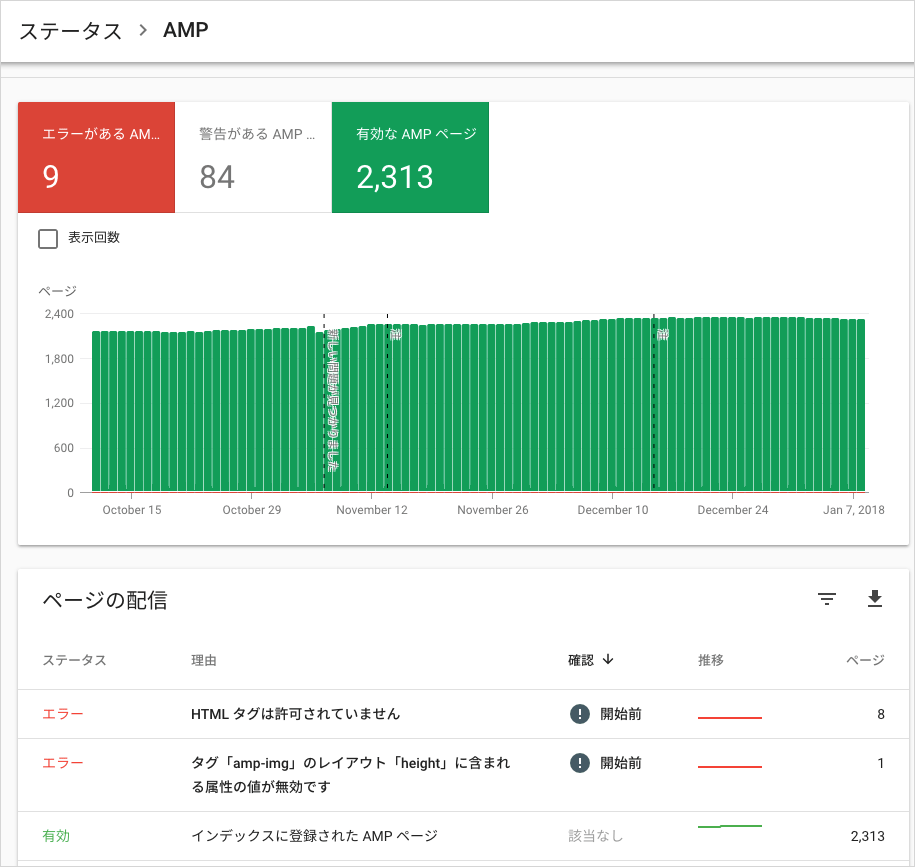Click the 有効 status in the last row
Image resolution: width=915 pixels, height=867 pixels.
click(56, 836)
